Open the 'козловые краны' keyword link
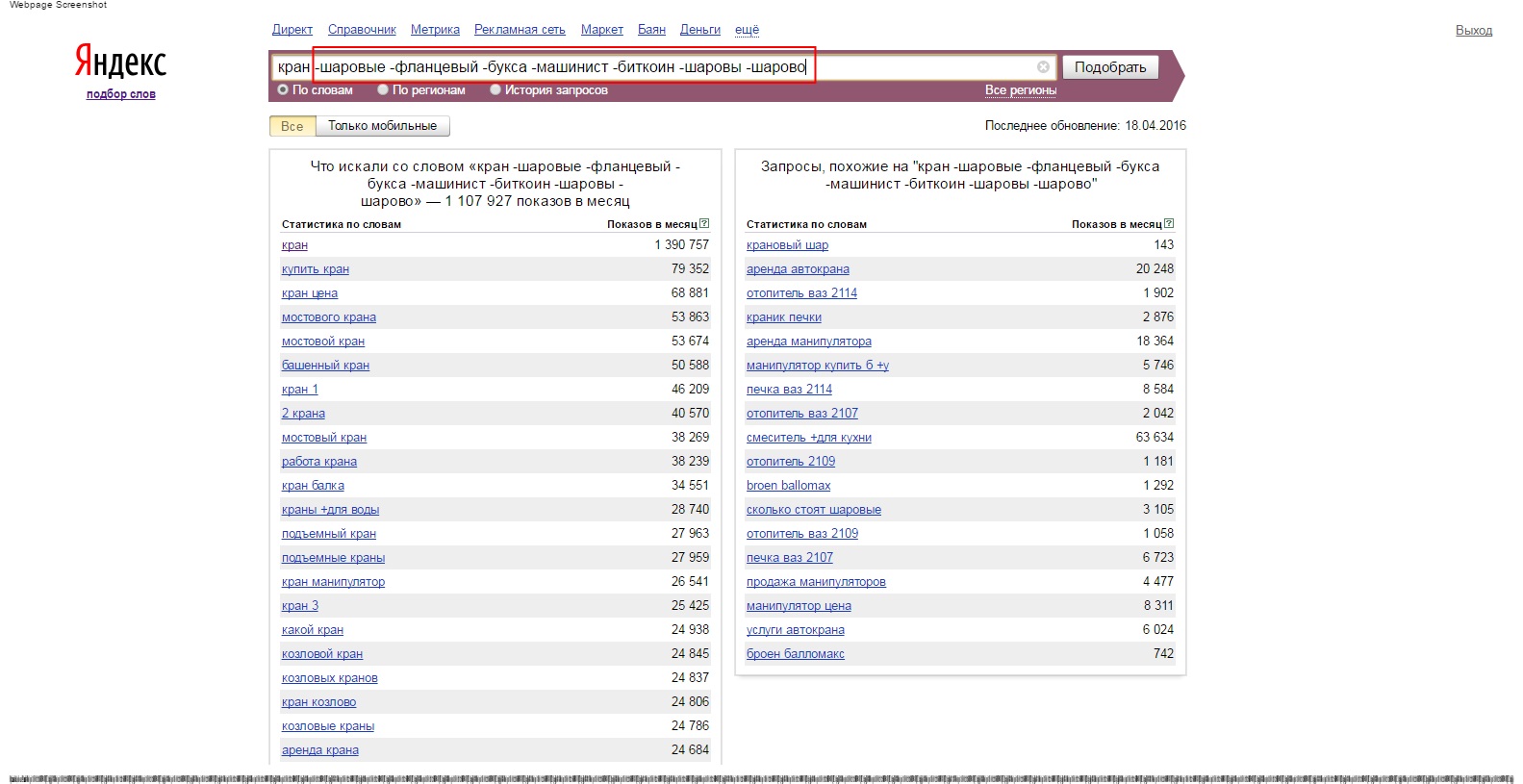The image size is (1523, 784). point(328,726)
